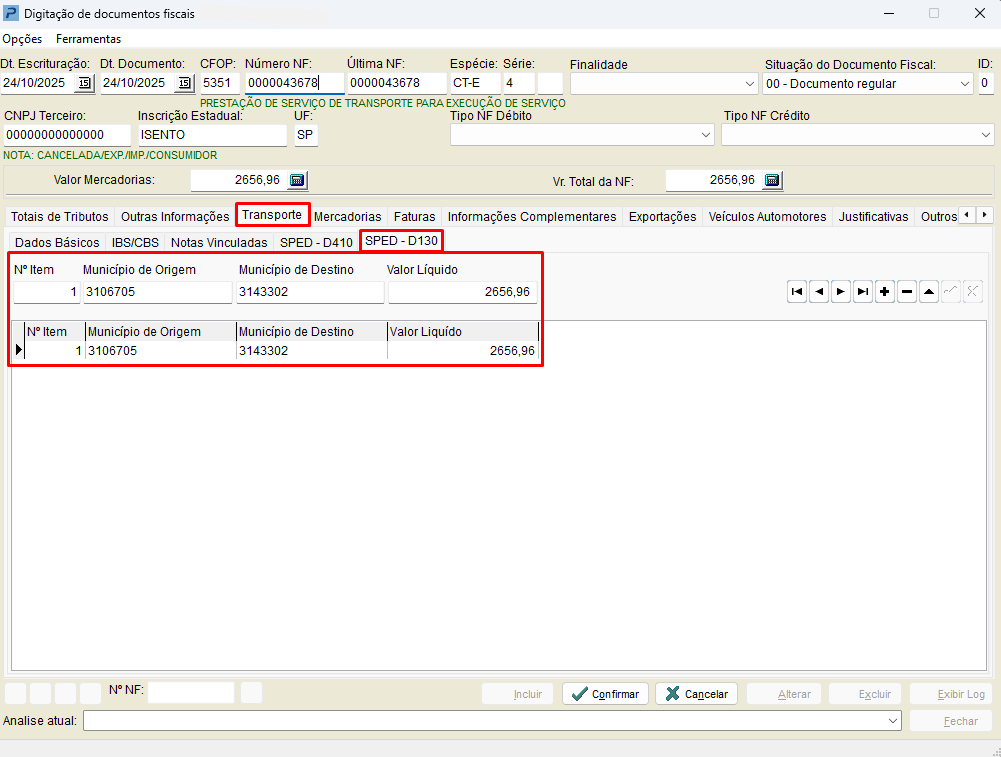1001x757 pixels.
Task: Open calendar for Dt. Escrituração
Action: click(x=84, y=83)
